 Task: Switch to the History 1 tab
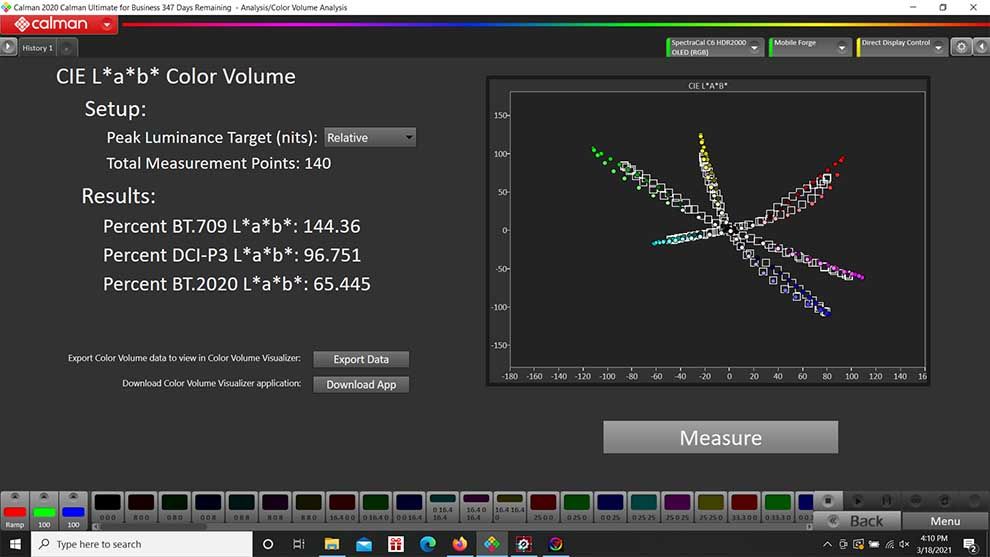pos(37,48)
